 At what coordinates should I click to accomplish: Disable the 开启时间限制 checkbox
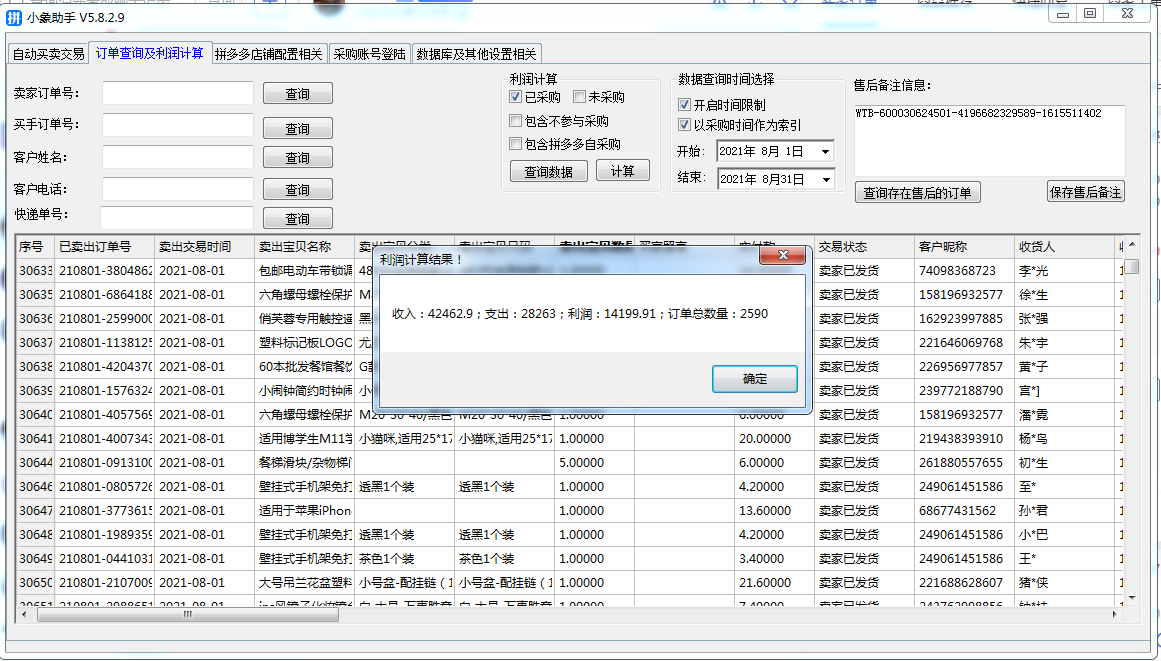pos(683,104)
